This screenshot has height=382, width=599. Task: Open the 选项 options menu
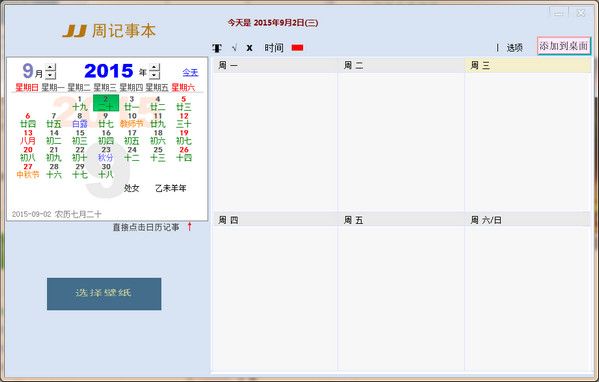tap(514, 48)
